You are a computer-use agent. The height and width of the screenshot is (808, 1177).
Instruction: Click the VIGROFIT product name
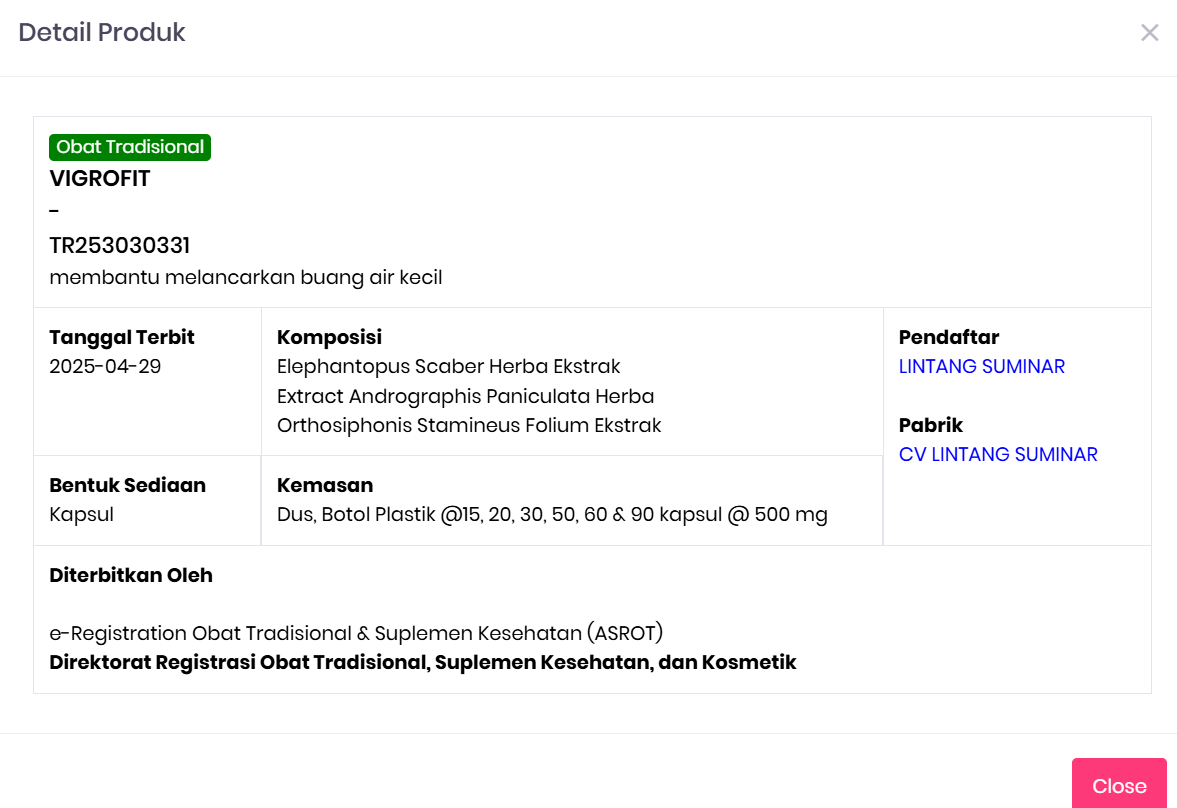[x=100, y=179]
